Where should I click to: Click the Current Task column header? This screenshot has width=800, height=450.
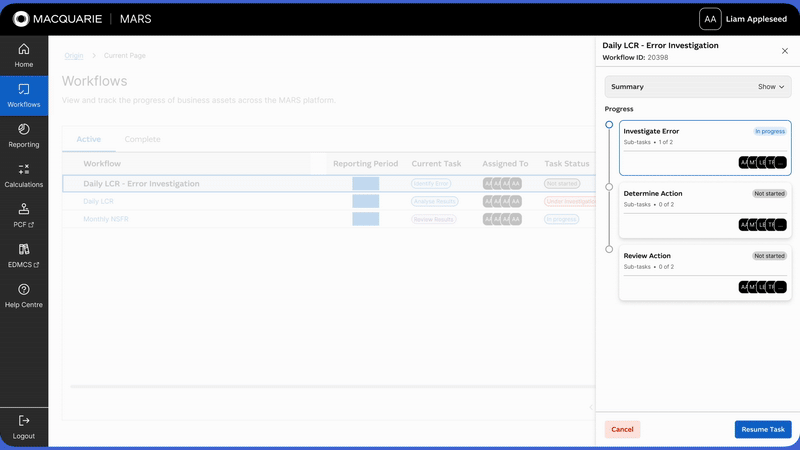(436, 164)
